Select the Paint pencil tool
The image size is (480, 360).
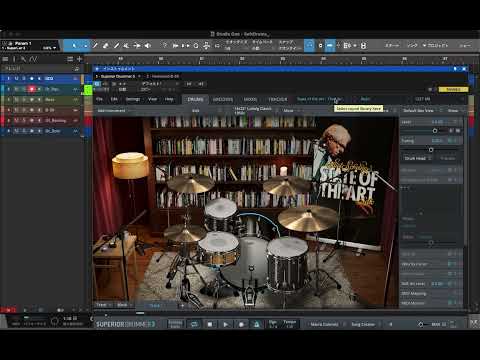point(95,46)
